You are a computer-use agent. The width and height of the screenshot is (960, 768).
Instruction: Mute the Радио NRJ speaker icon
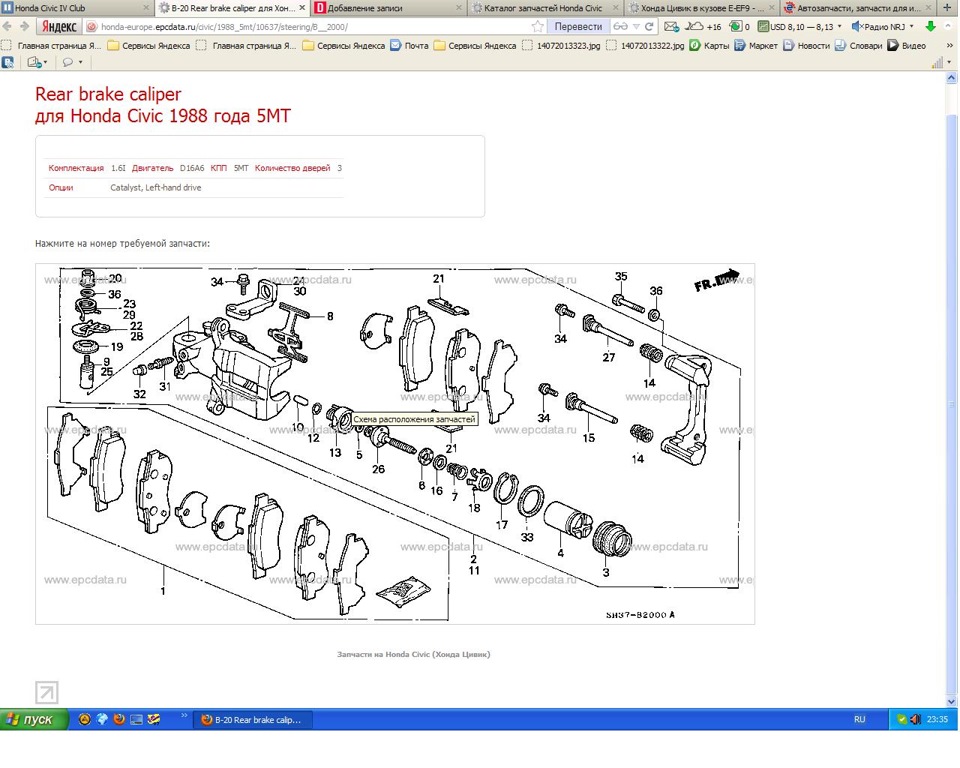857,26
